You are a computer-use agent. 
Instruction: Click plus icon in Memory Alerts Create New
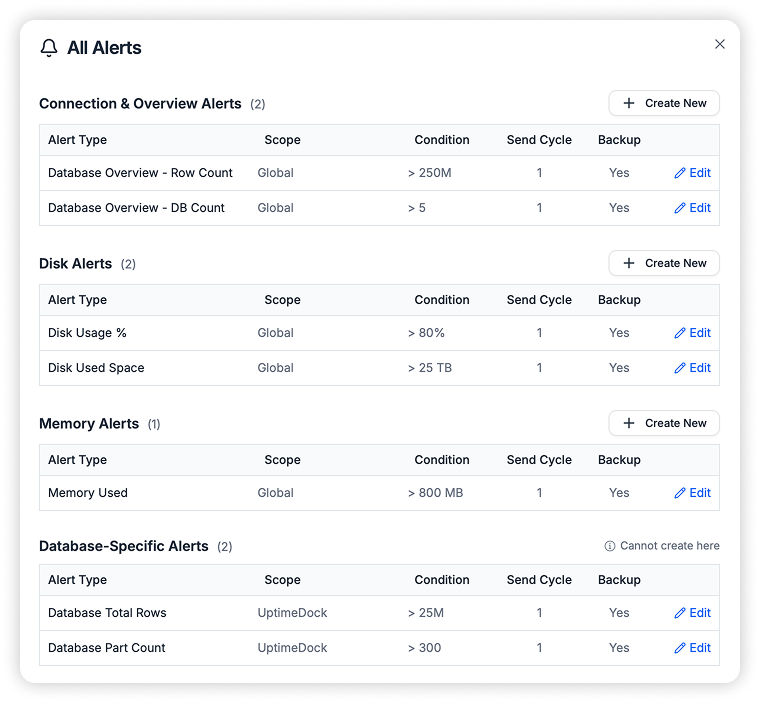(x=629, y=423)
